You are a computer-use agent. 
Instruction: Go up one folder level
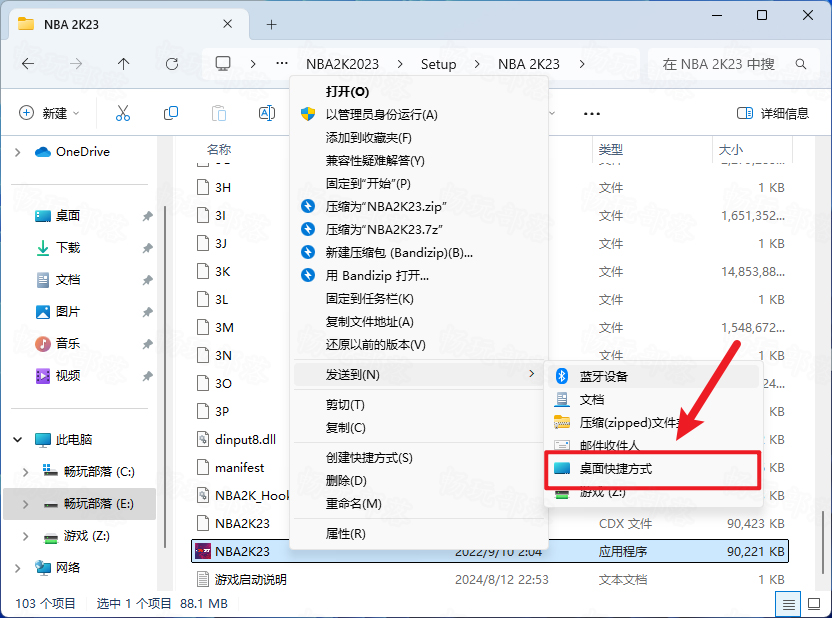pyautogui.click(x=124, y=64)
